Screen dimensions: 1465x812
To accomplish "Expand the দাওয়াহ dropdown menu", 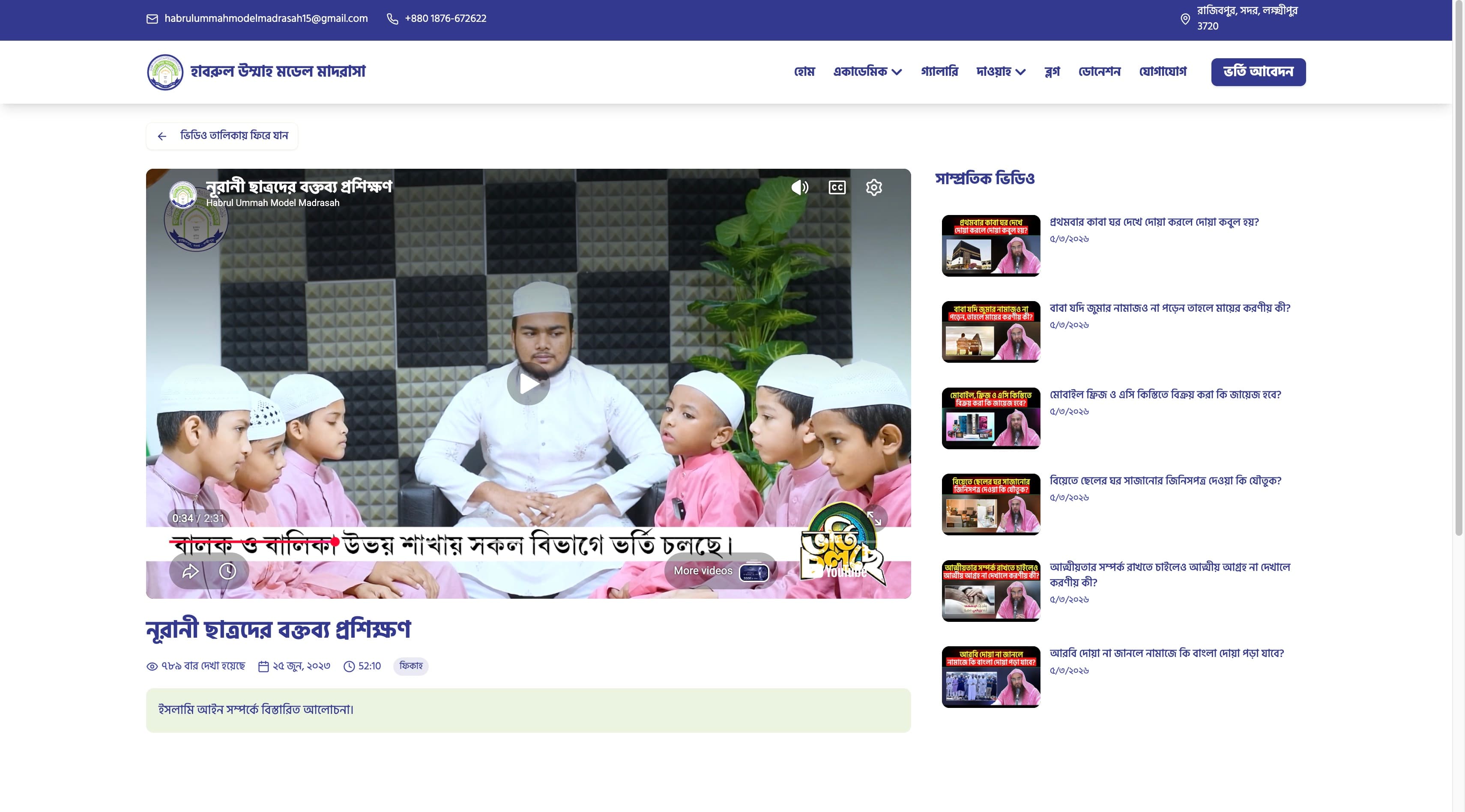I will [x=1001, y=72].
